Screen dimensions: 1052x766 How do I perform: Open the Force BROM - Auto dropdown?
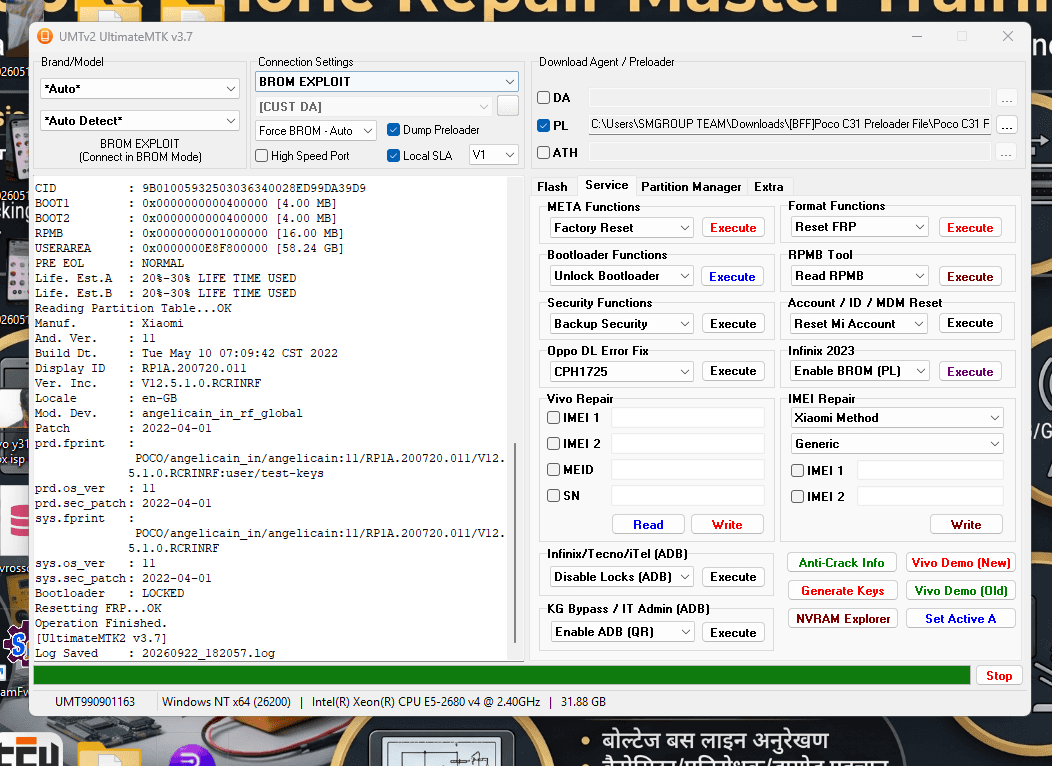[x=315, y=131]
